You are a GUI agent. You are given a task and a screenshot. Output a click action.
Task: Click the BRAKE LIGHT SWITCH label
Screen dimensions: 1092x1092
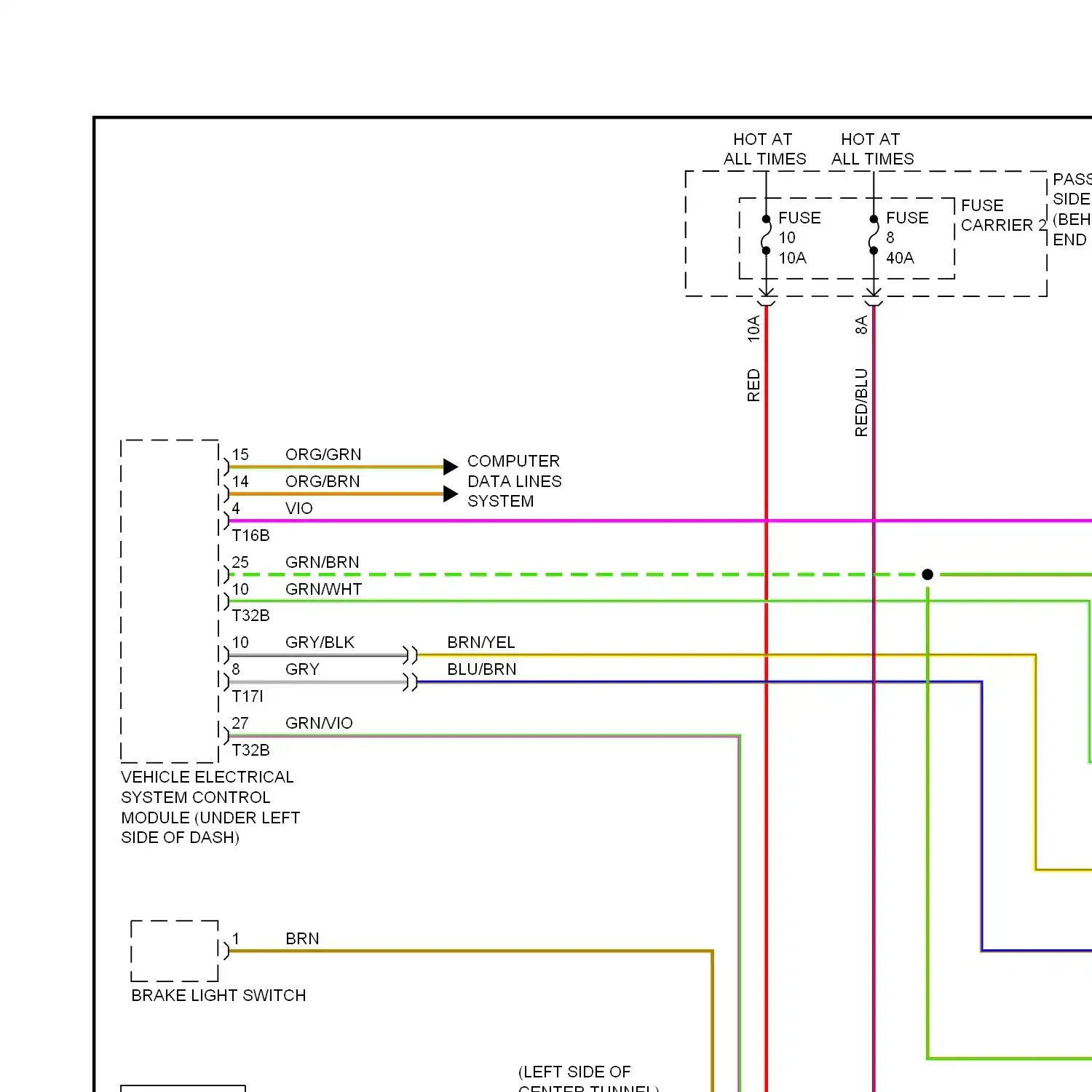coord(218,995)
